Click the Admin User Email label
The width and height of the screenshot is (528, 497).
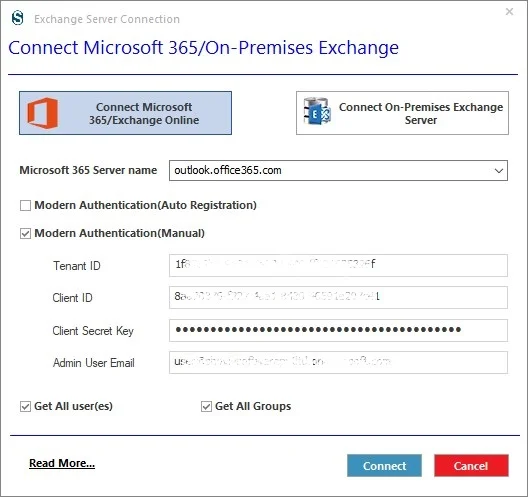(94, 363)
